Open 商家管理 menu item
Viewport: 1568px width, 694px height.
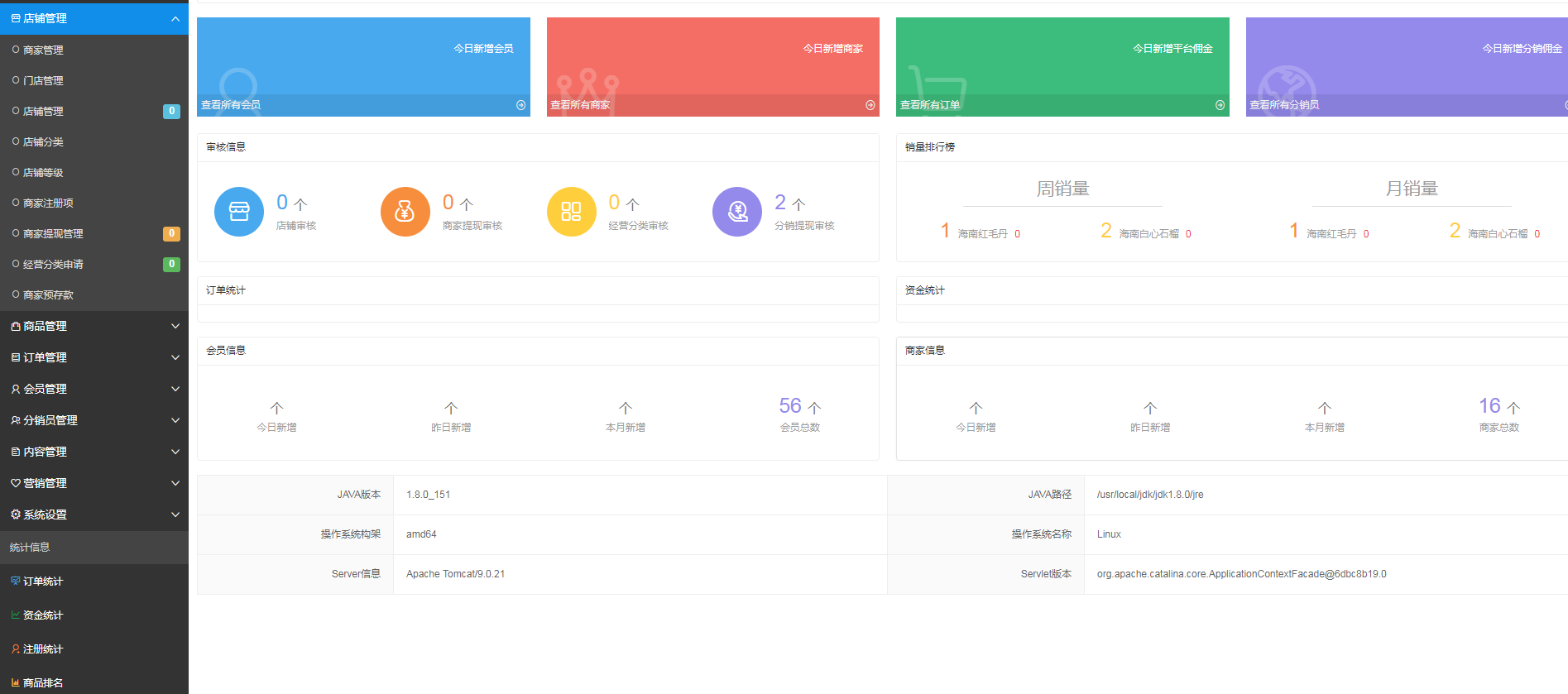(x=43, y=50)
